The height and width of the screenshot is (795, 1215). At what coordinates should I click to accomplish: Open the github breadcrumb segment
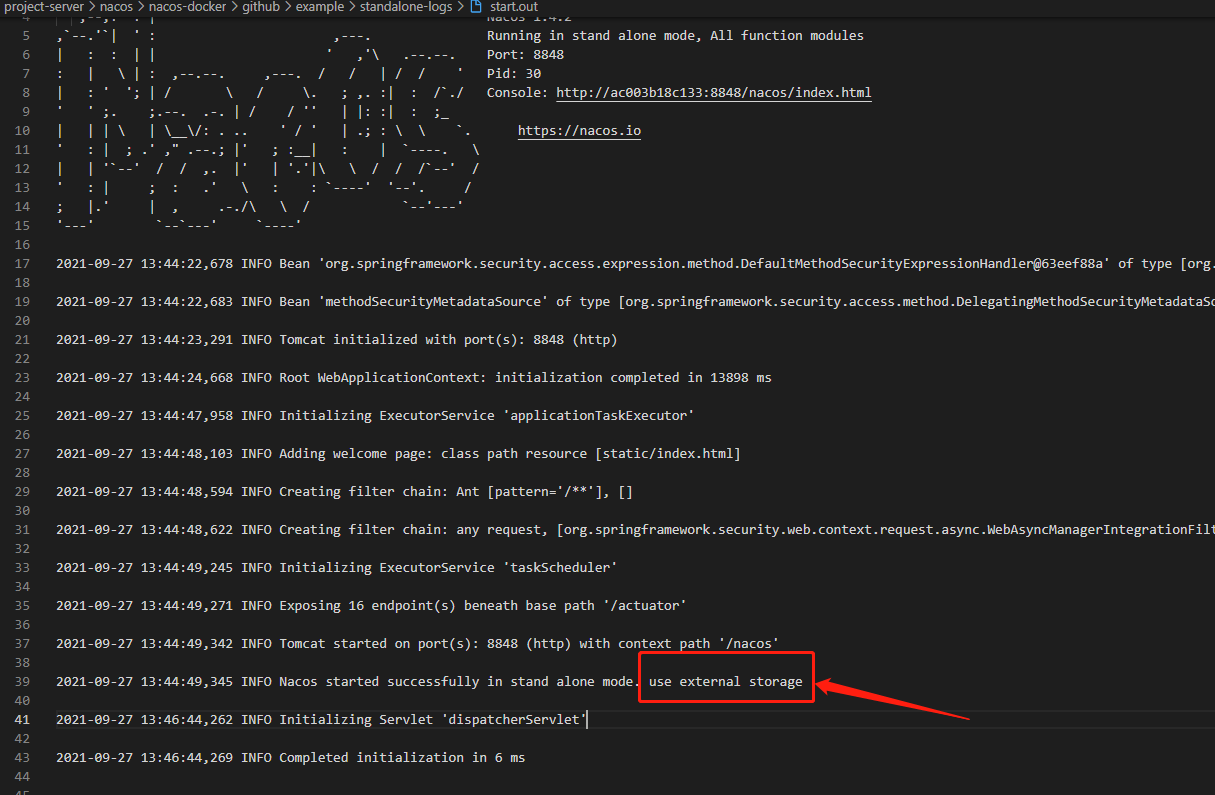pyautogui.click(x=259, y=6)
